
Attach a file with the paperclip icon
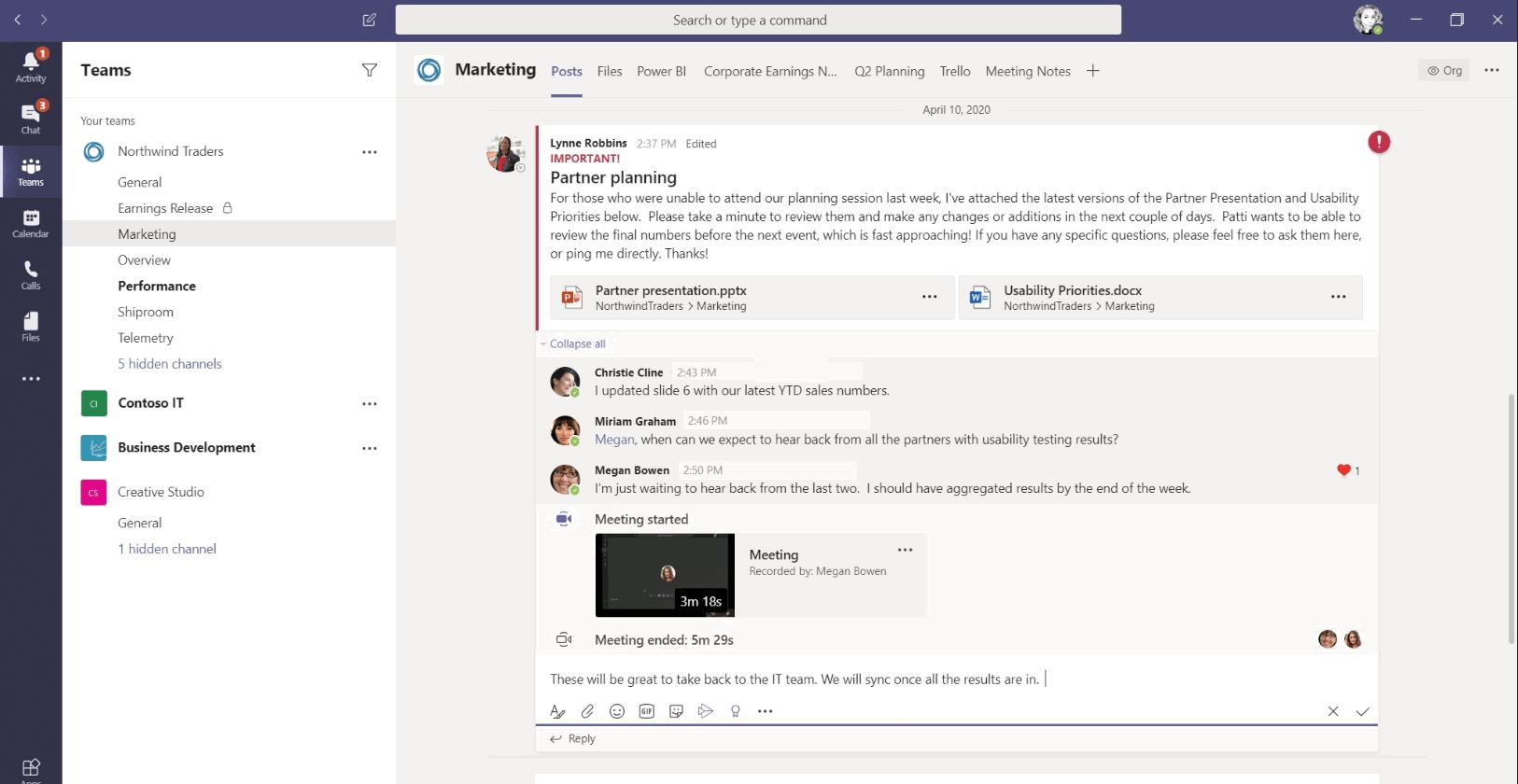coord(587,711)
